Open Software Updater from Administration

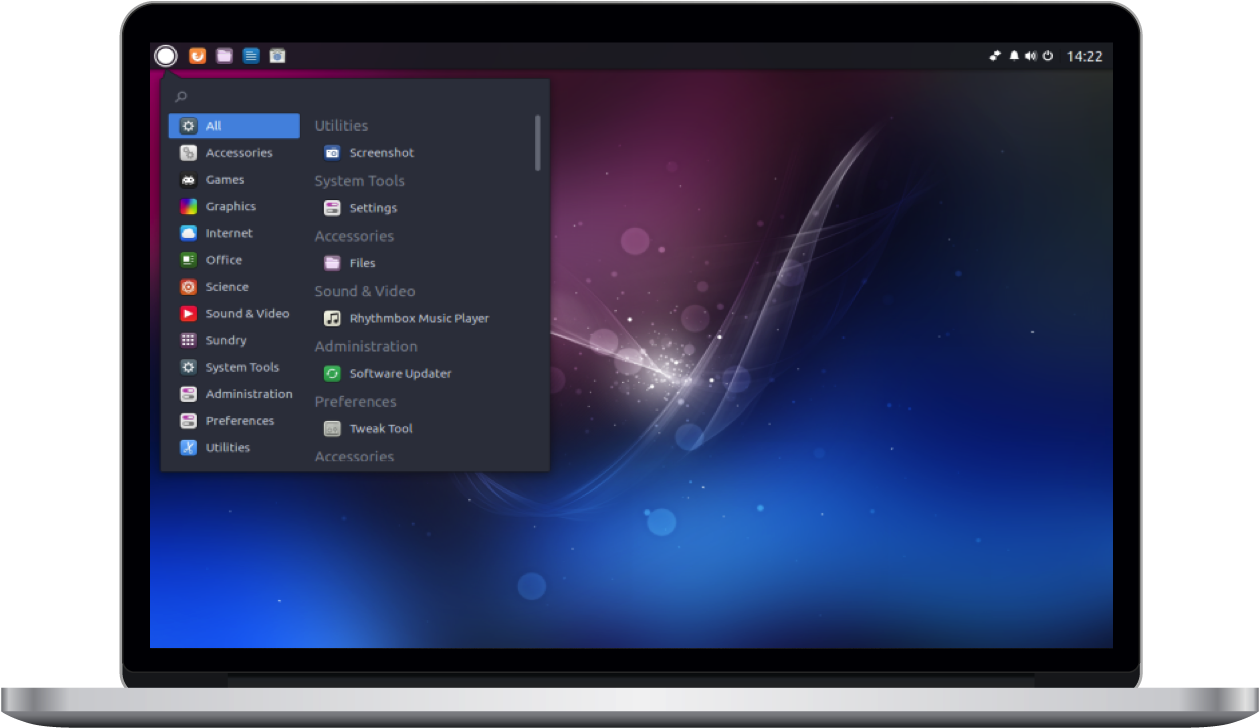(x=400, y=373)
